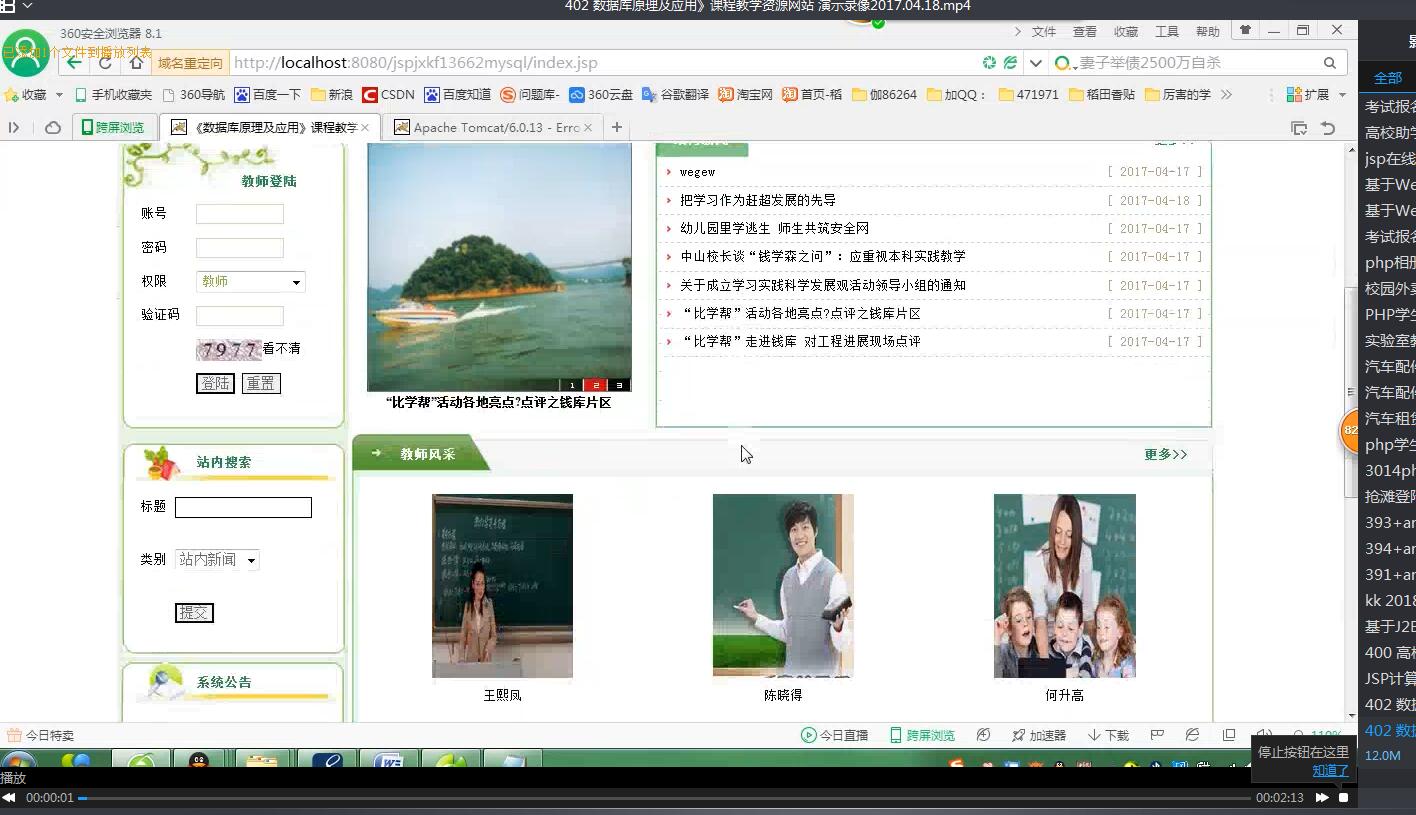This screenshot has width=1416, height=815.
Task: Open the 扩展 extensions icon
Action: [x=1308, y=94]
